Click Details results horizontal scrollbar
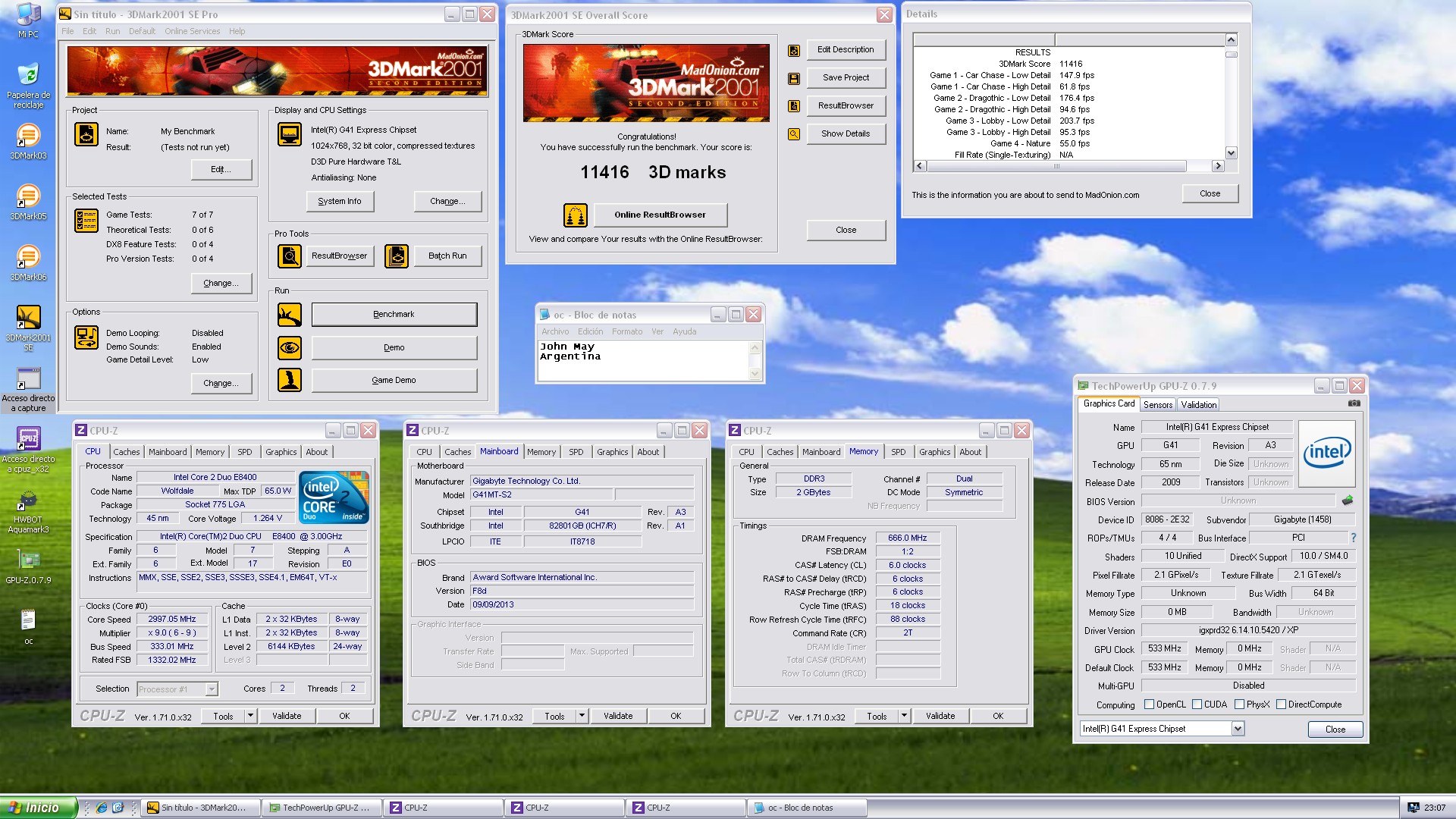This screenshot has width=1456, height=819. coord(1069,166)
